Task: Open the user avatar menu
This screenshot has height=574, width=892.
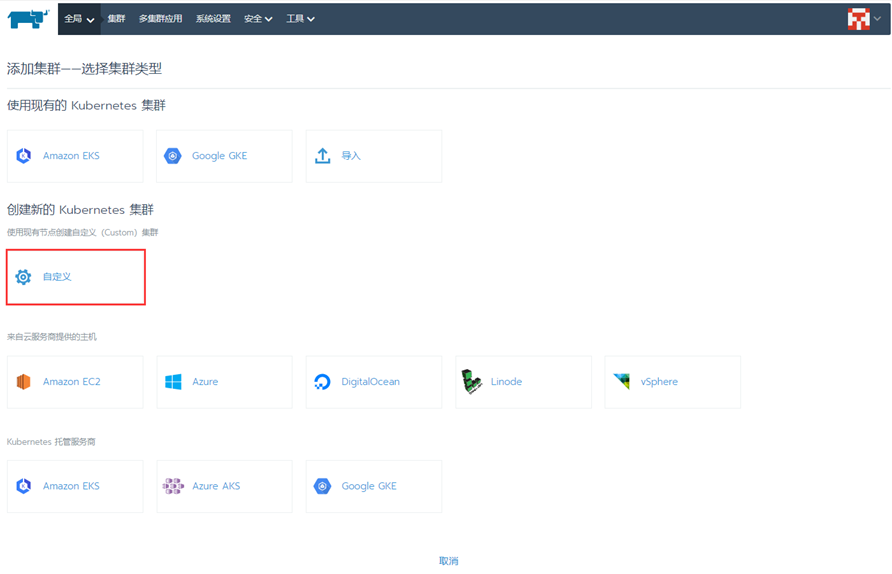Action: [x=858, y=19]
